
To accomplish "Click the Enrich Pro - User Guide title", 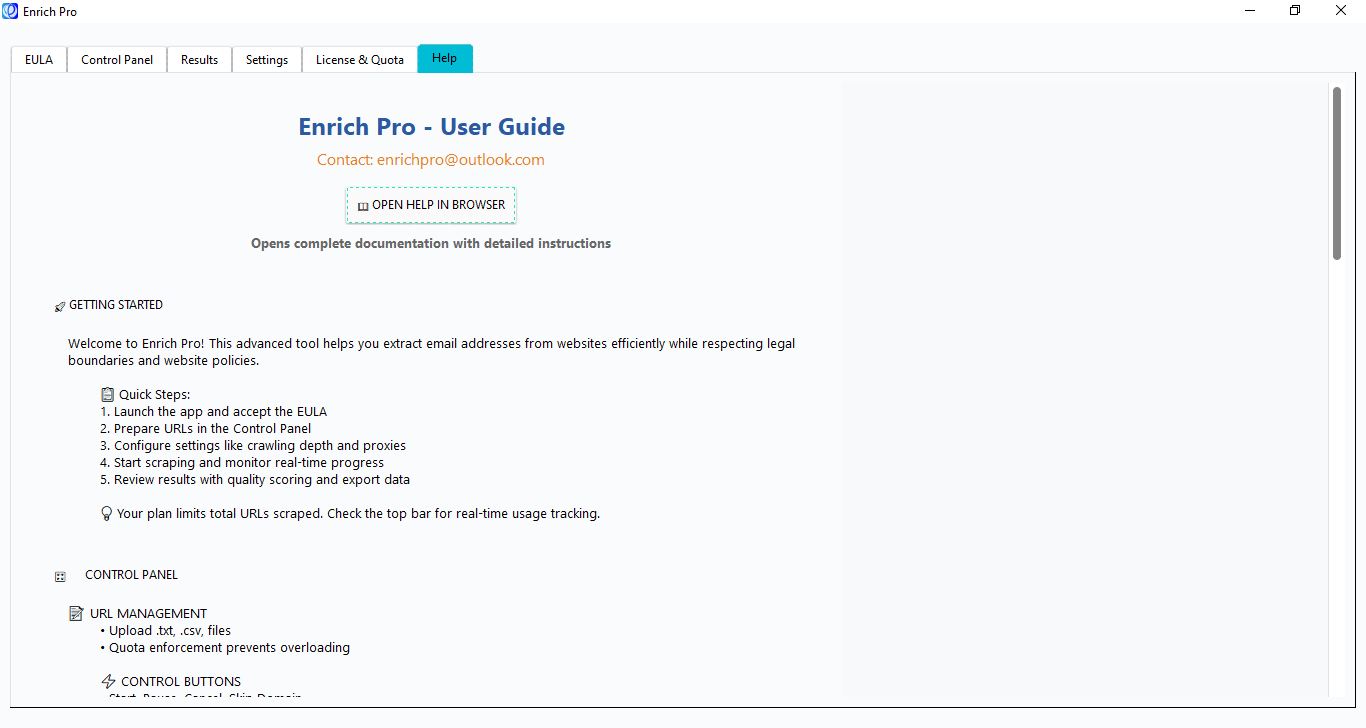I will click(x=432, y=127).
